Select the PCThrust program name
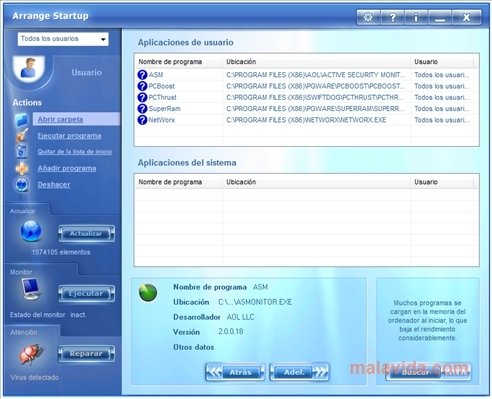This screenshot has height=399, width=492. click(x=162, y=97)
